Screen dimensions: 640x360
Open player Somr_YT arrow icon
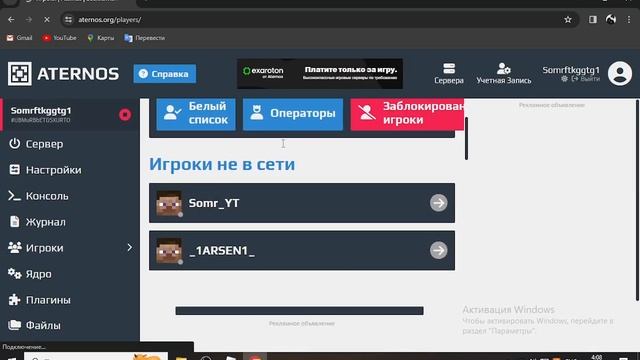point(438,203)
